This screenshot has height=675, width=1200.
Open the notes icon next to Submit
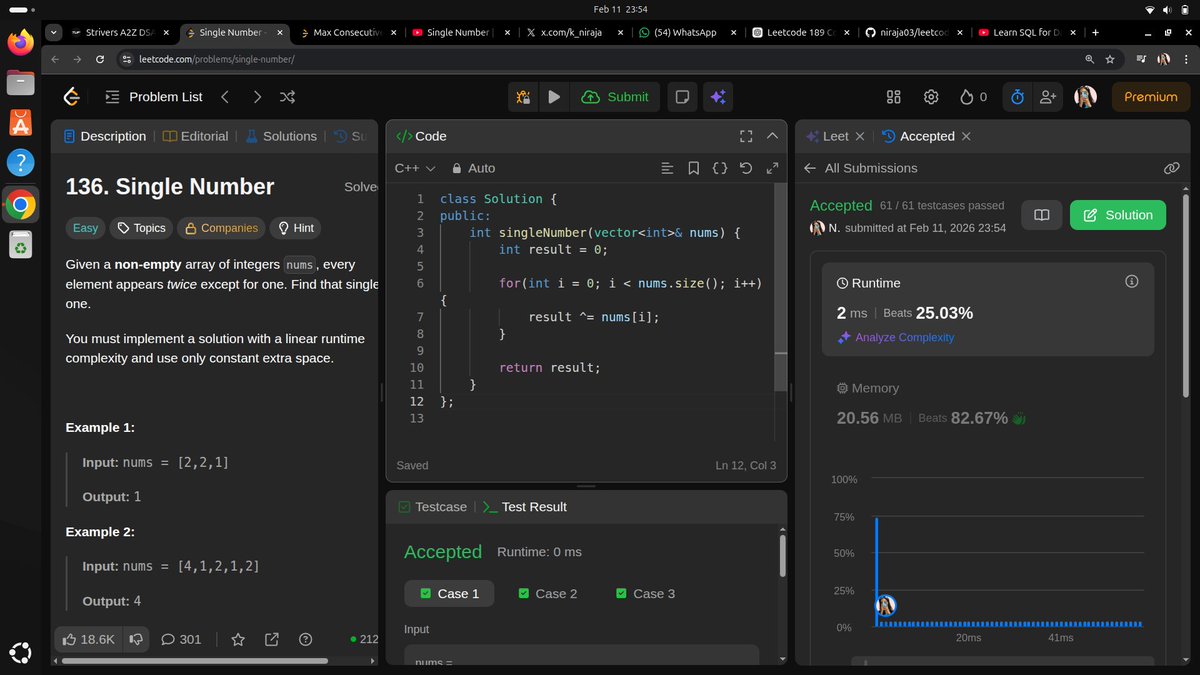point(682,97)
